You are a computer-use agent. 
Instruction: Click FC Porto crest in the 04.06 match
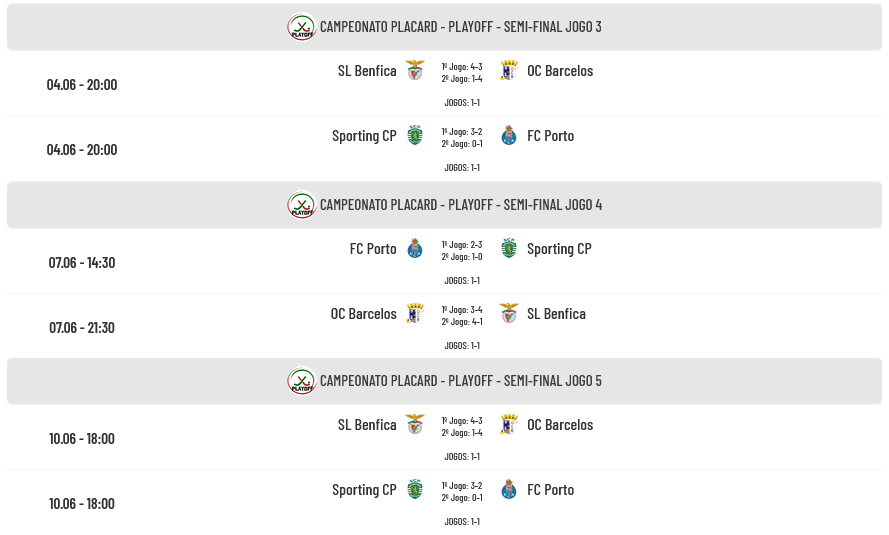tap(509, 135)
